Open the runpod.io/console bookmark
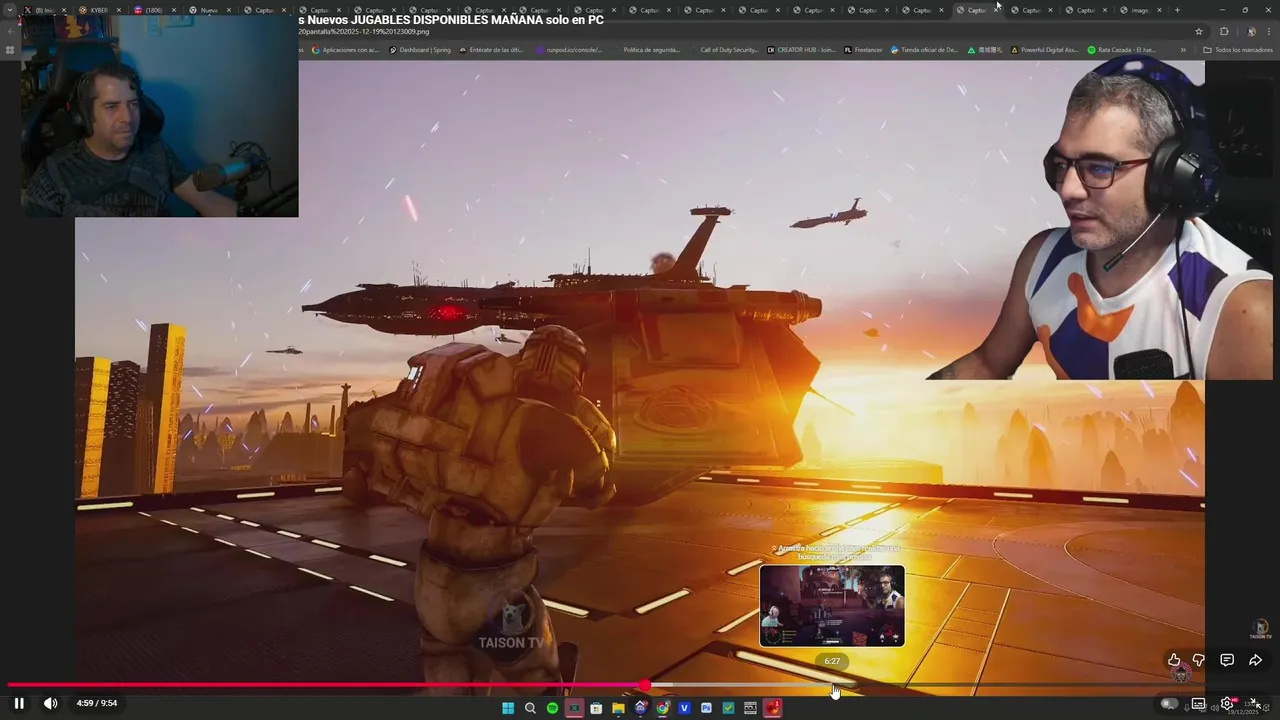Image resolution: width=1280 pixels, height=720 pixels. pos(569,49)
